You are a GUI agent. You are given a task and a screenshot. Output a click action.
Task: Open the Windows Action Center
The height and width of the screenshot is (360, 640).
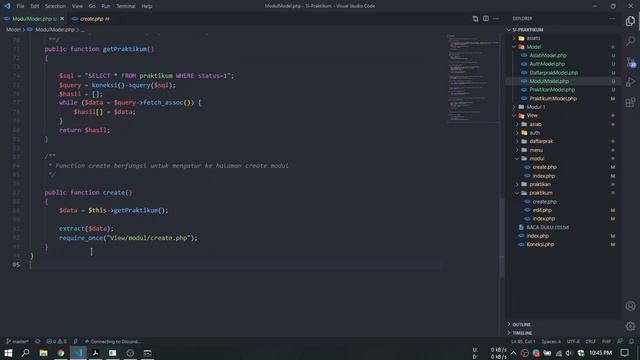pos(624,353)
